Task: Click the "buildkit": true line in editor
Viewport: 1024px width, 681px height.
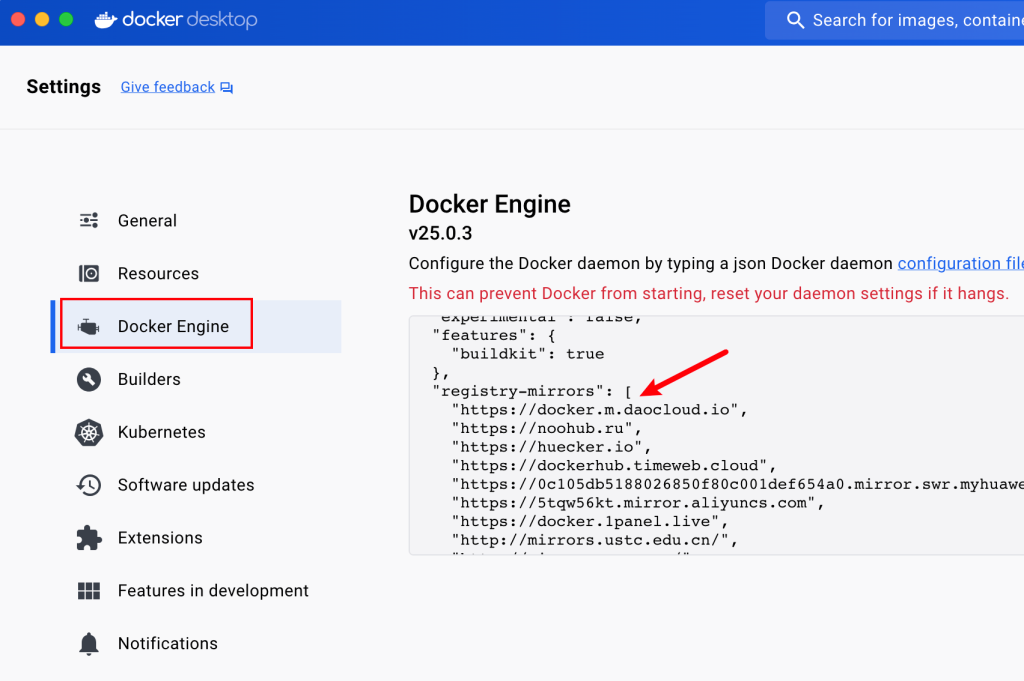Action: pos(528,354)
